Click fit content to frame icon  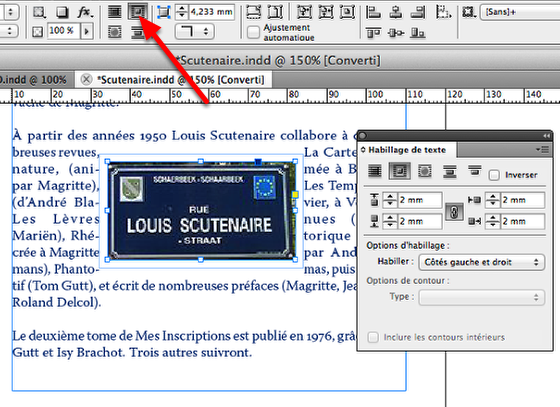point(304,12)
